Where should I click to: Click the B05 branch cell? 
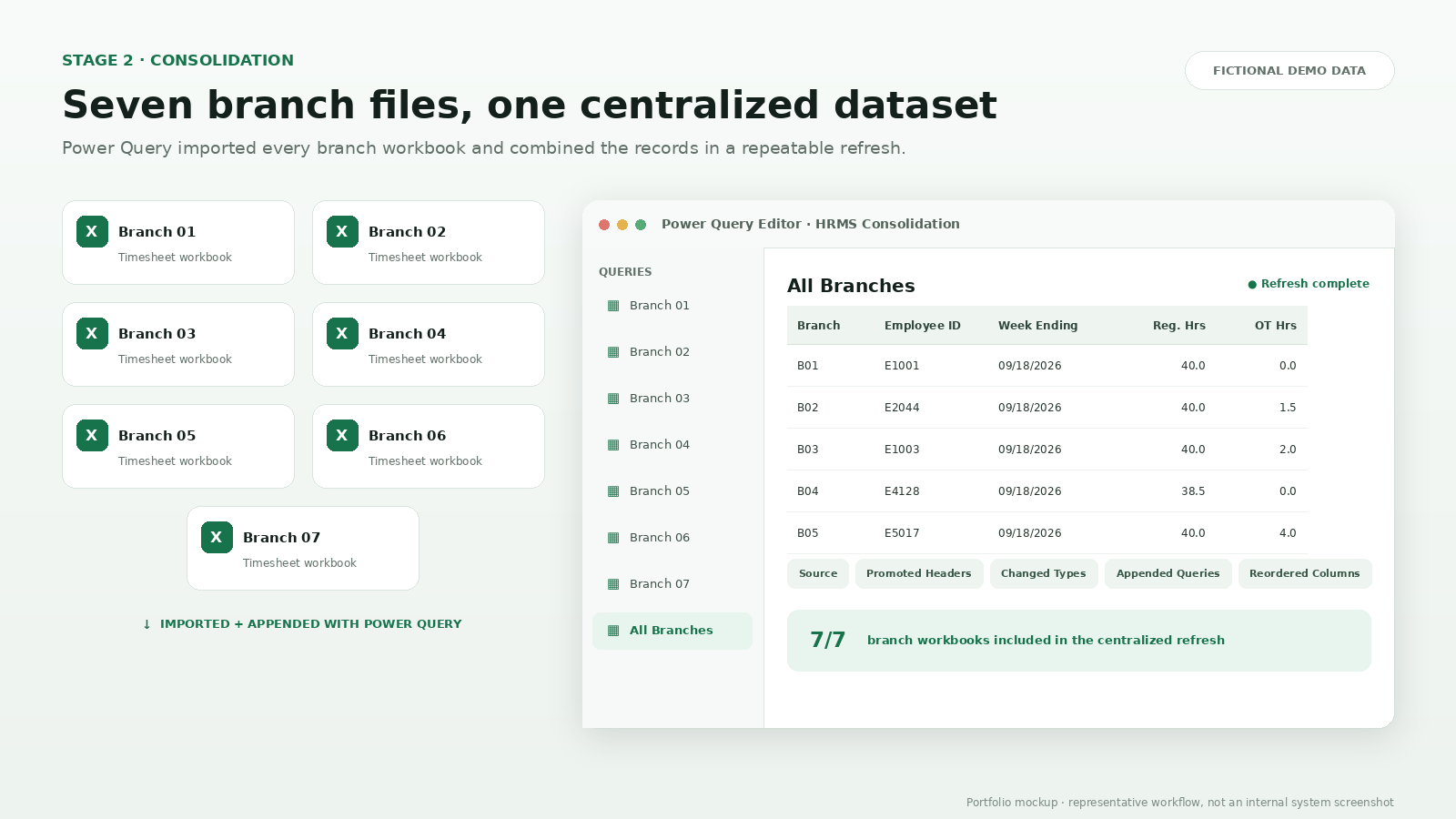pos(808,533)
